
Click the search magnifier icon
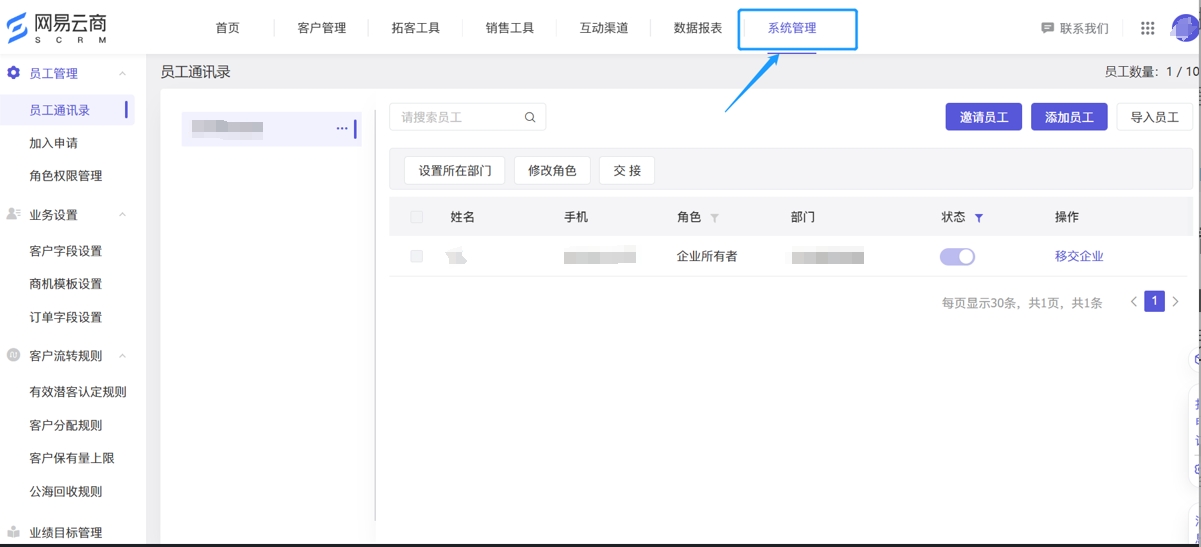pyautogui.click(x=530, y=118)
